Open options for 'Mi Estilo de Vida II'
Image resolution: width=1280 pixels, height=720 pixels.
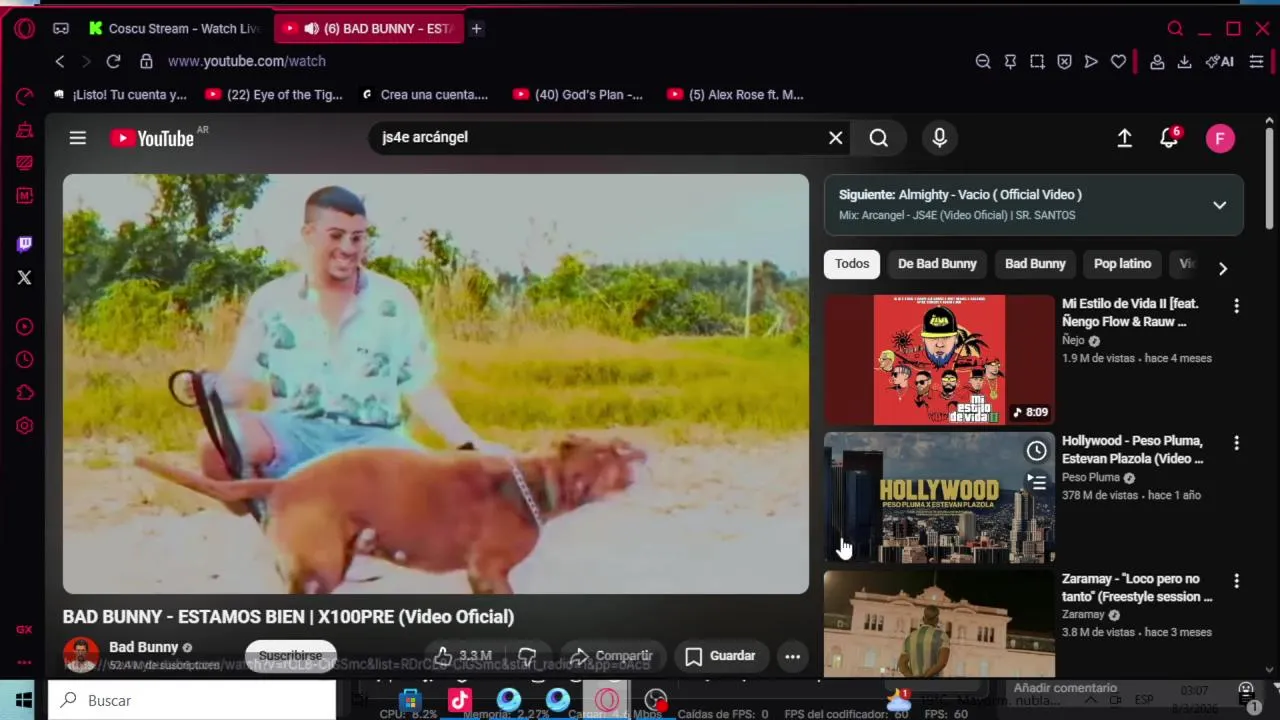tap(1237, 306)
